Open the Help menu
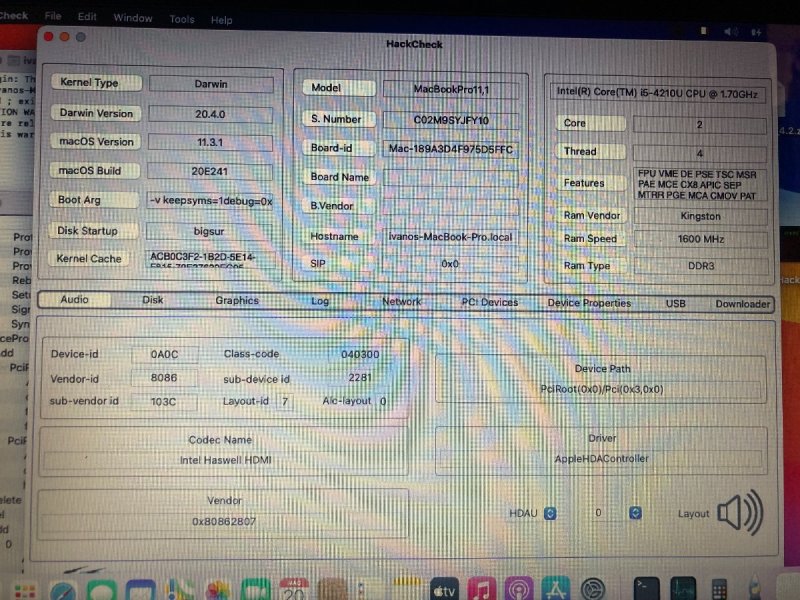 point(221,20)
